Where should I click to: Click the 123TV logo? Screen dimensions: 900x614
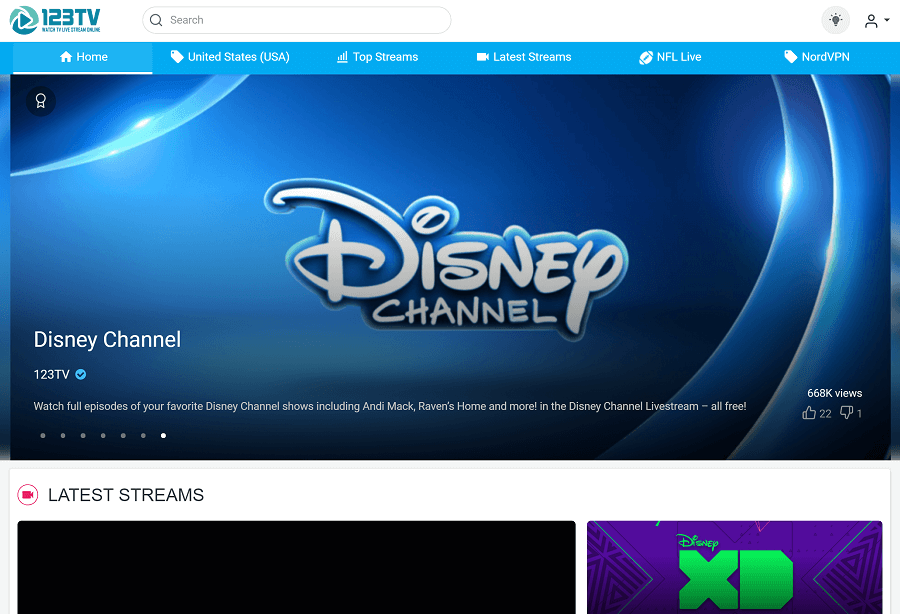pyautogui.click(x=55, y=20)
